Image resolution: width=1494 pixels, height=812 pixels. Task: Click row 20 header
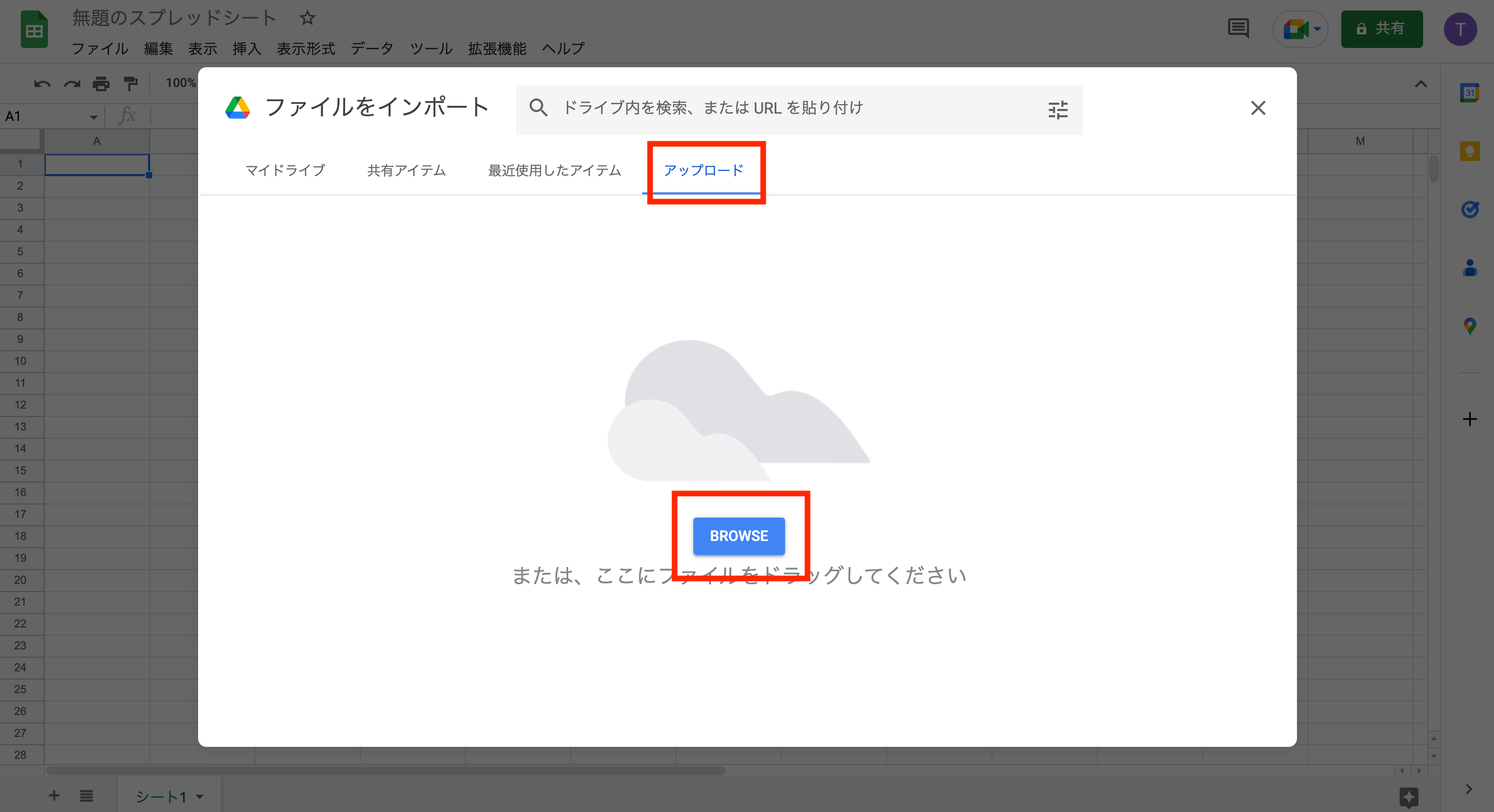point(20,580)
